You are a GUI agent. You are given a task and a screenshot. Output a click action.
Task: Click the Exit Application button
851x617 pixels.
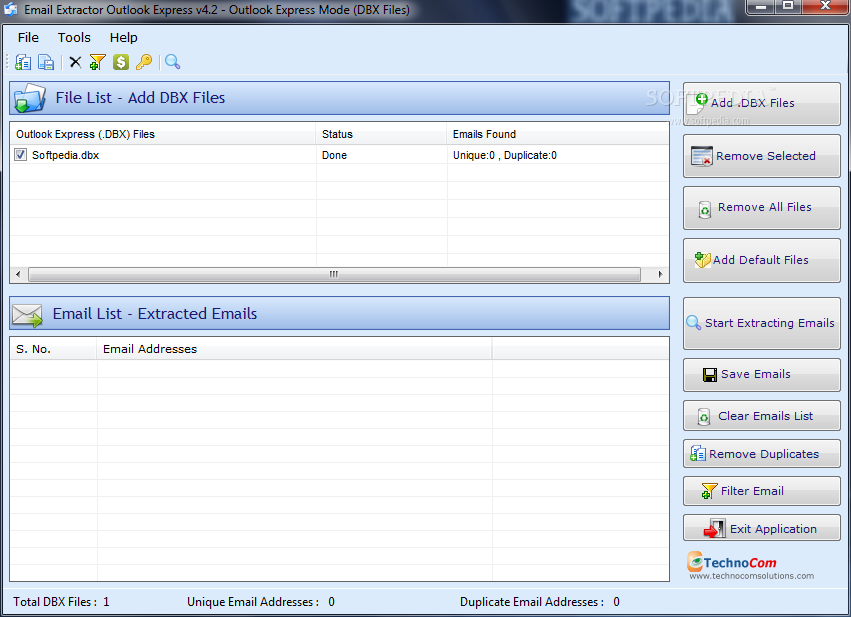click(x=761, y=528)
